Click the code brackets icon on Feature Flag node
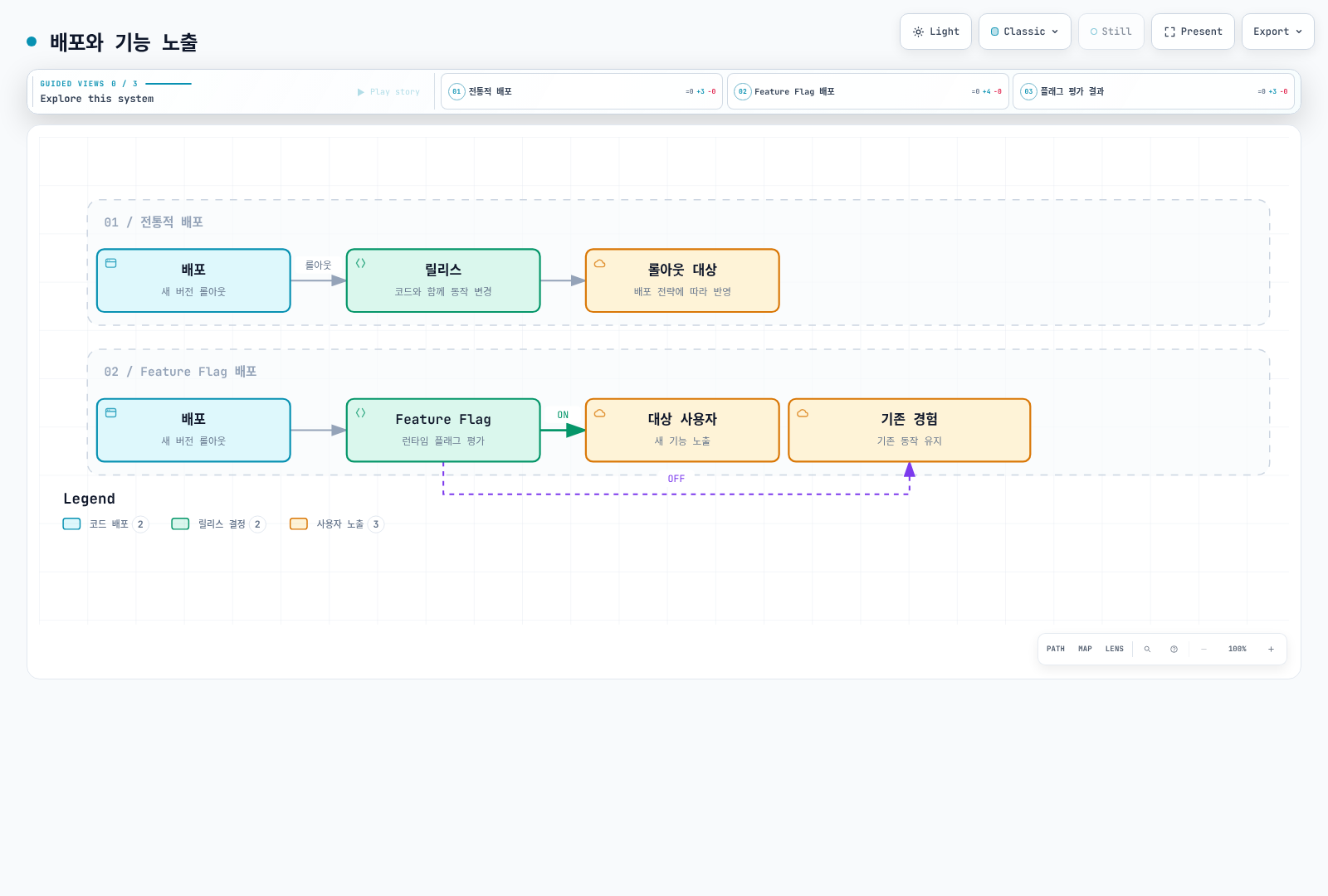The image size is (1328, 896). click(361, 412)
